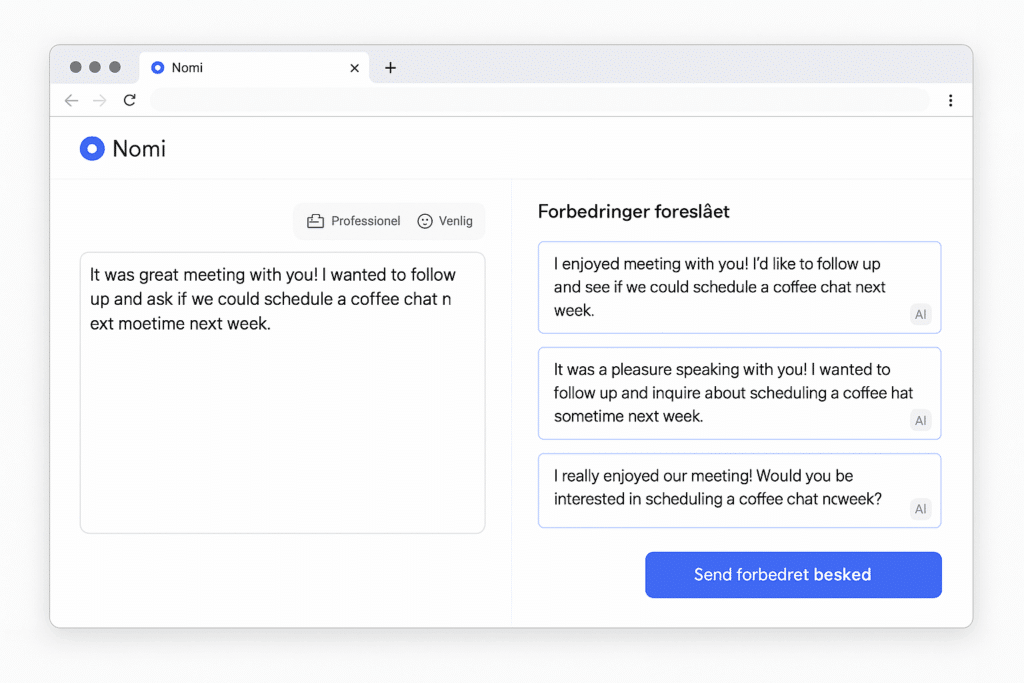
Task: Click the briefcase icon for Professionel tone
Action: click(315, 221)
